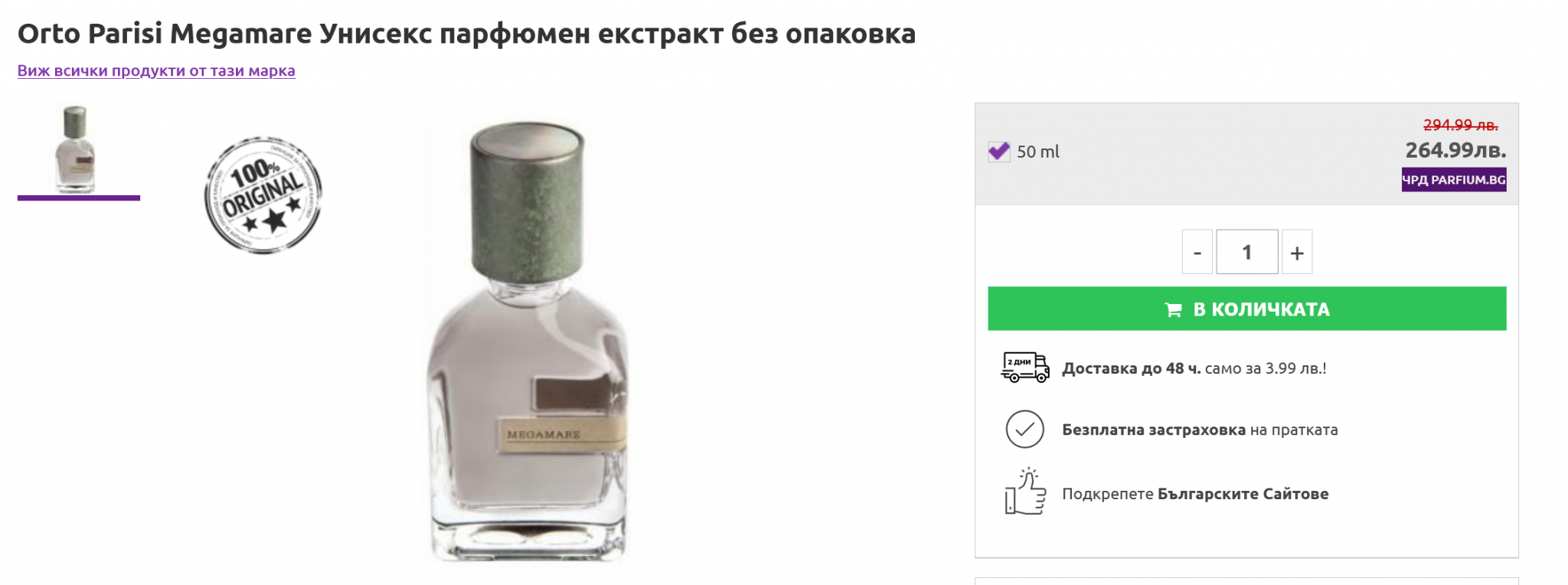
Task: Click the crossed-out 294.99 лв. price
Action: tap(1460, 125)
